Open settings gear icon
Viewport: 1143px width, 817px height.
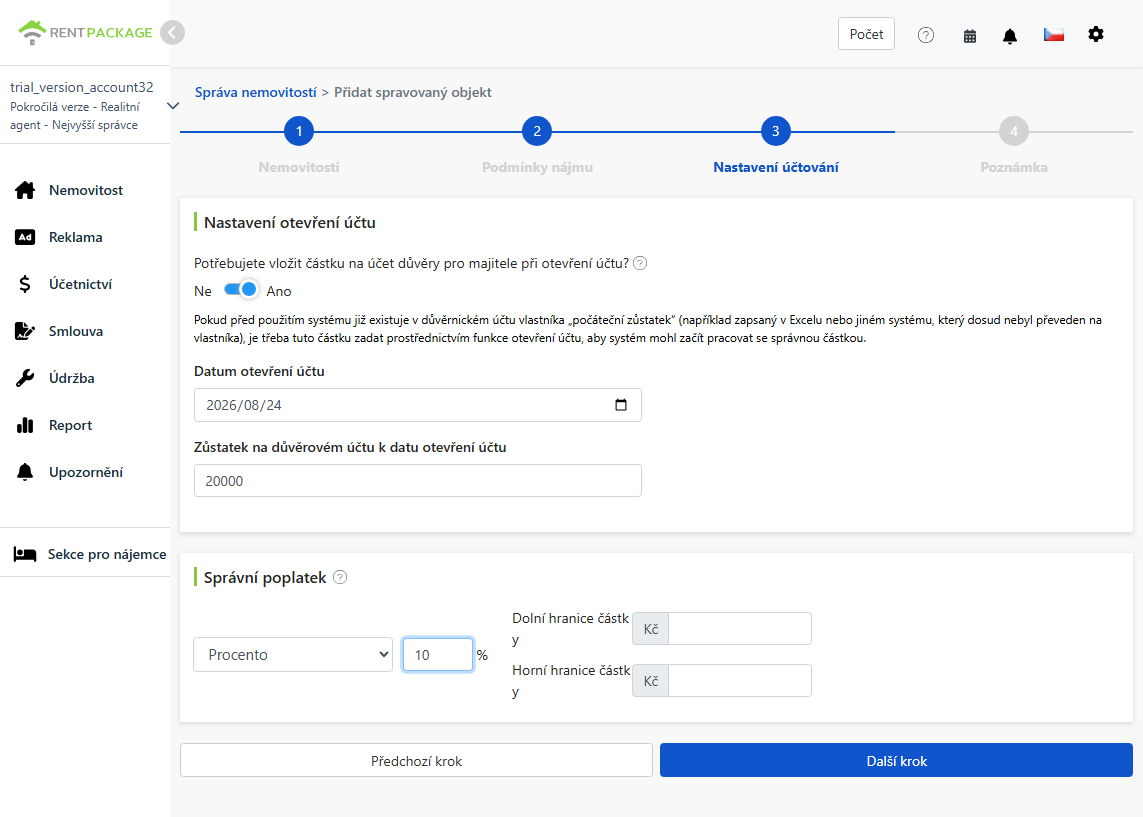pyautogui.click(x=1096, y=34)
